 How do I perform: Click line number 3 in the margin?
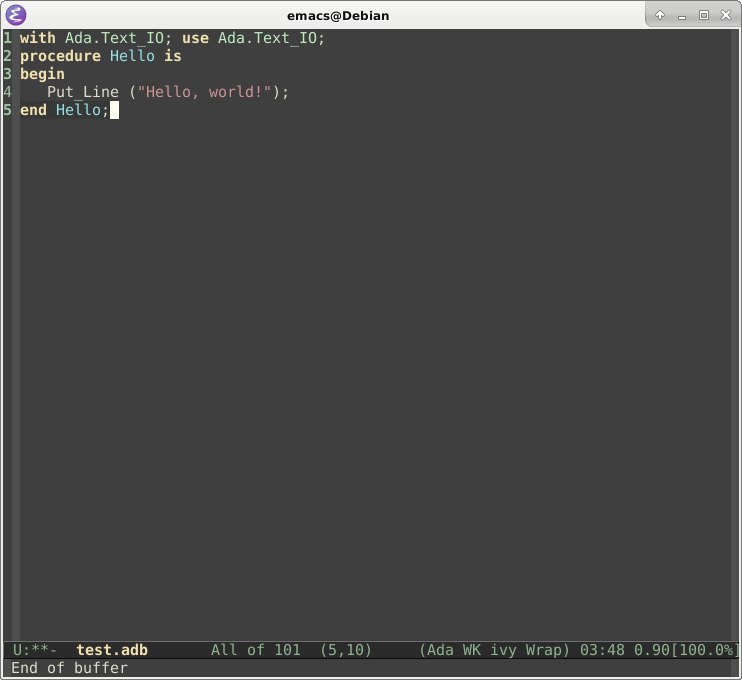point(7,74)
